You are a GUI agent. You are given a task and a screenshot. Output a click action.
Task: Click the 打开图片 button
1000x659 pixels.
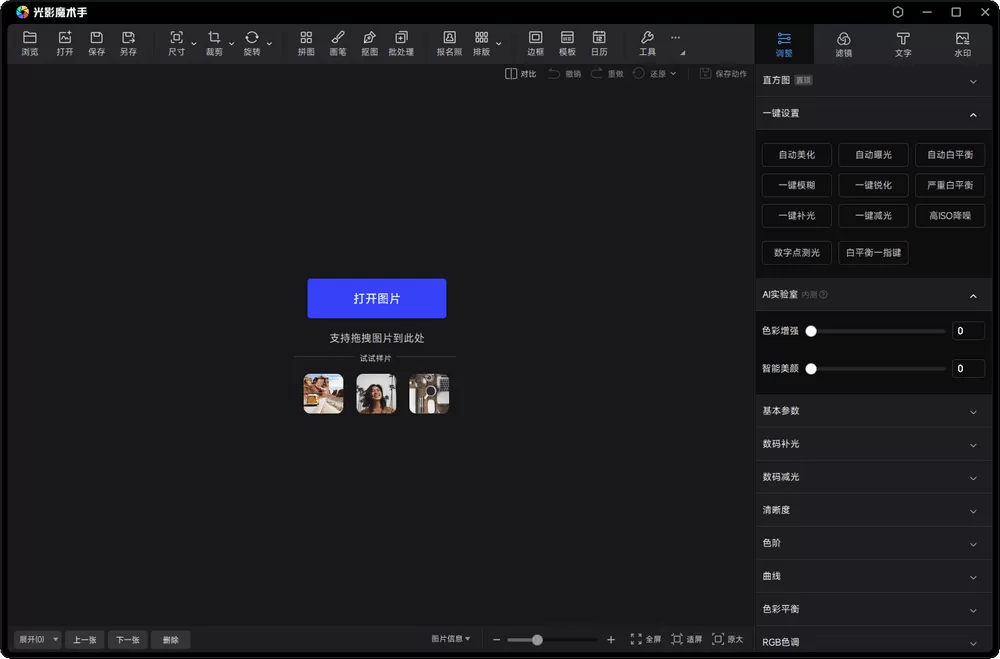tap(376, 297)
